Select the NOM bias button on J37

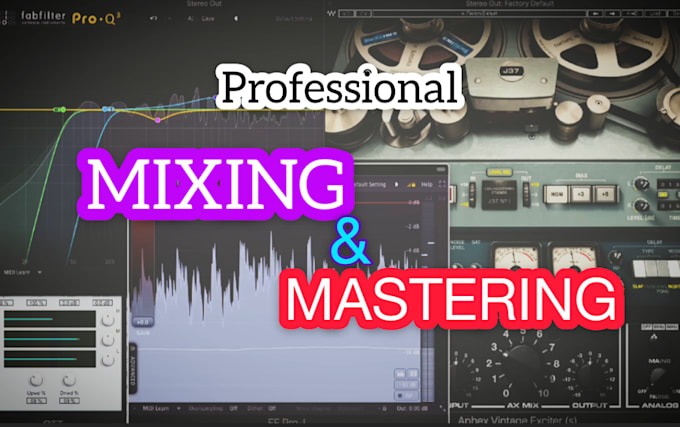click(x=556, y=195)
